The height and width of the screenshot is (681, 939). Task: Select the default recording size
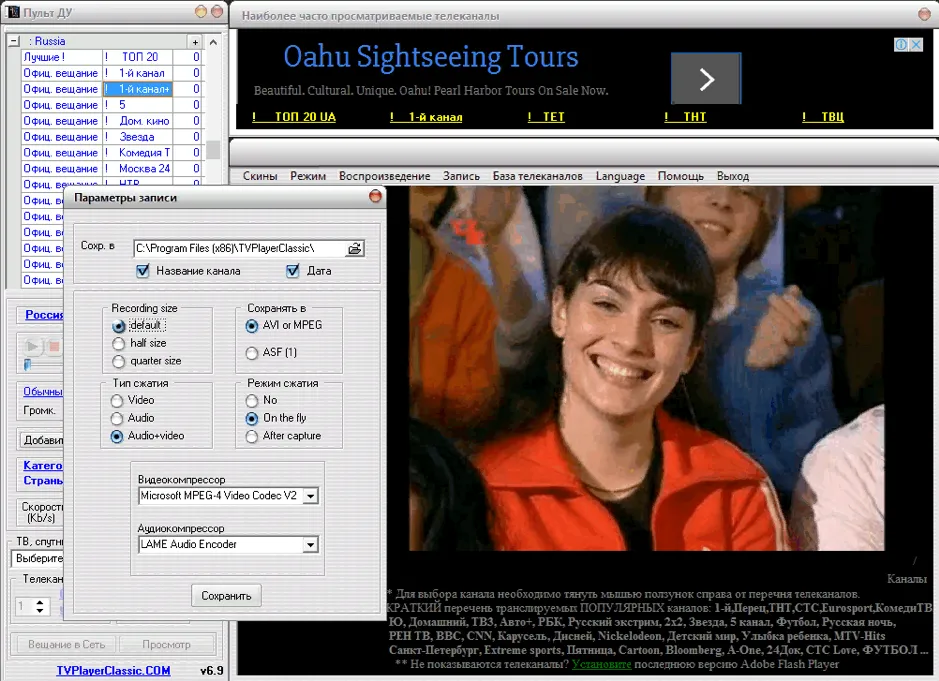point(119,326)
